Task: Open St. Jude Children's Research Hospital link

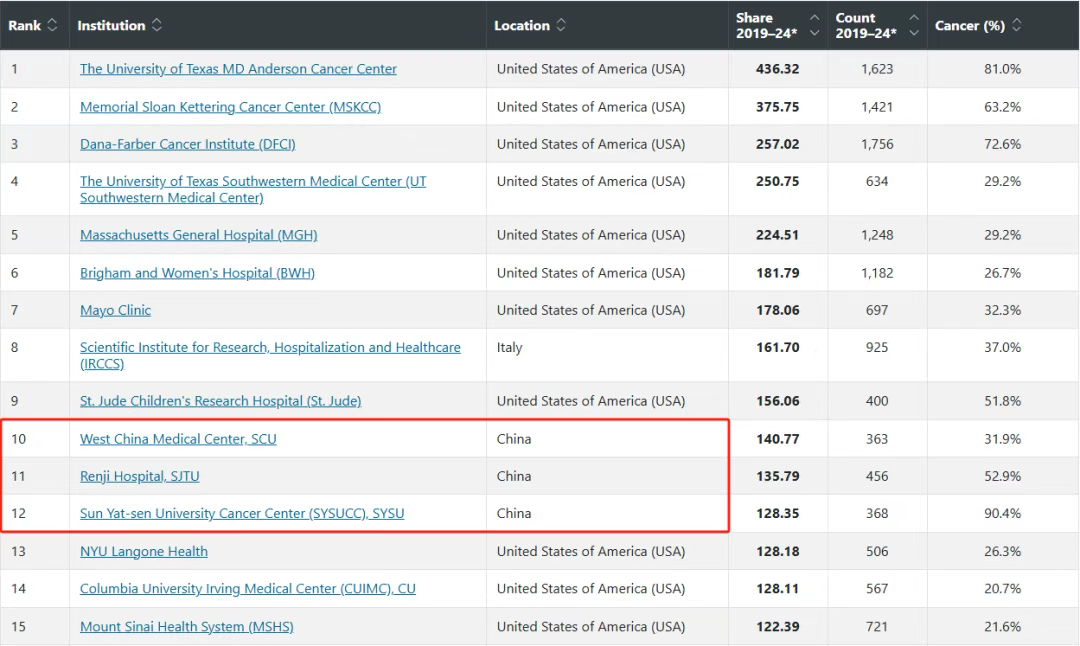Action: click(220, 401)
